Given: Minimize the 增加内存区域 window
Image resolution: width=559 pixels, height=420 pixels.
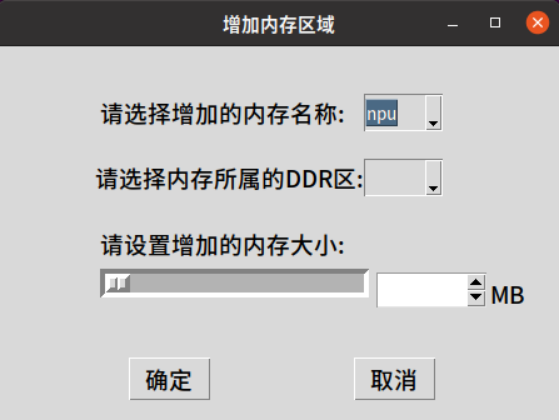Looking at the screenshot, I should (x=452, y=24).
